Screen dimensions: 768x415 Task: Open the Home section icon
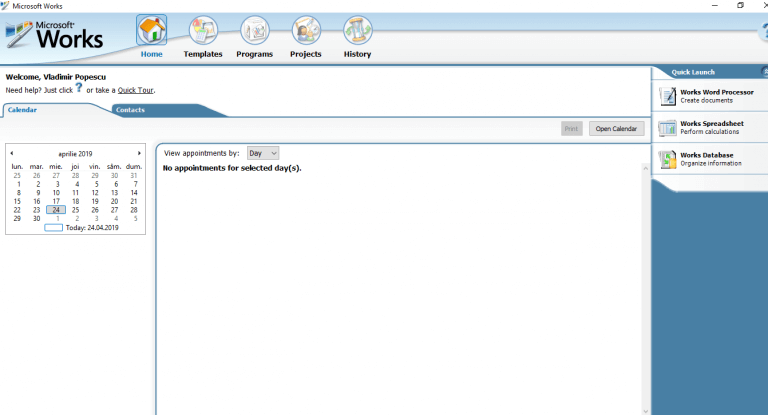pos(151,30)
